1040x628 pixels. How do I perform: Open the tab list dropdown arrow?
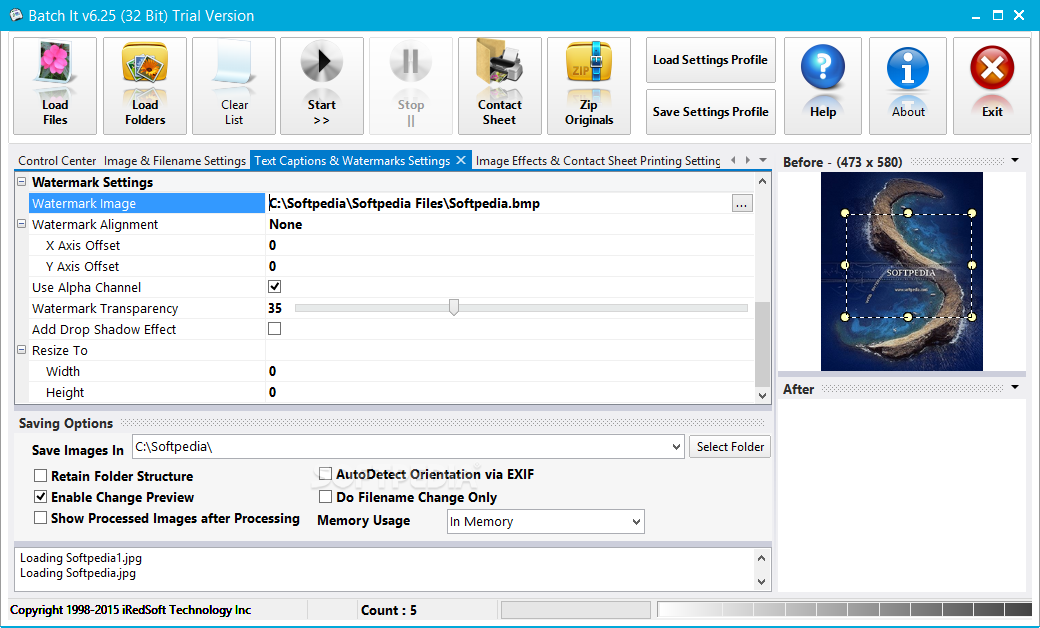point(763,160)
